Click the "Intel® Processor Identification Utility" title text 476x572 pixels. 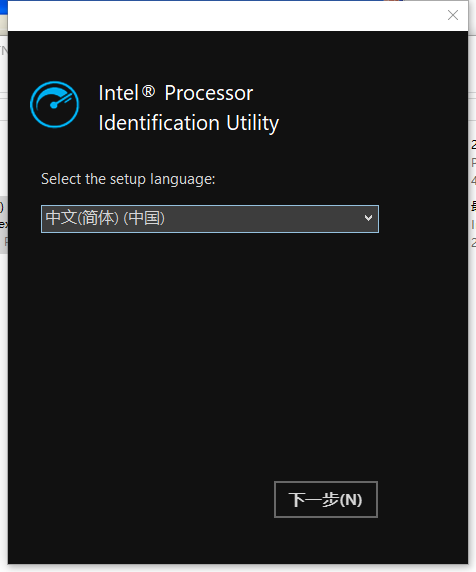[x=189, y=108]
